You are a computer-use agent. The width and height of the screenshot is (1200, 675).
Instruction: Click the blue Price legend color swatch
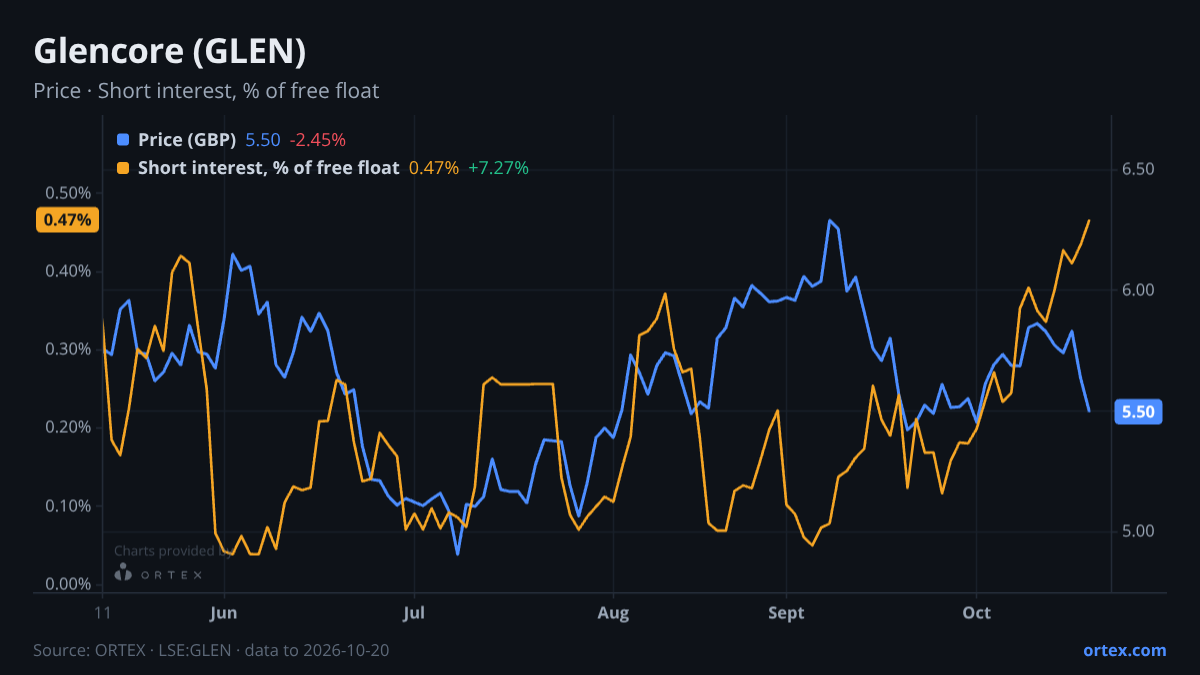(123, 140)
